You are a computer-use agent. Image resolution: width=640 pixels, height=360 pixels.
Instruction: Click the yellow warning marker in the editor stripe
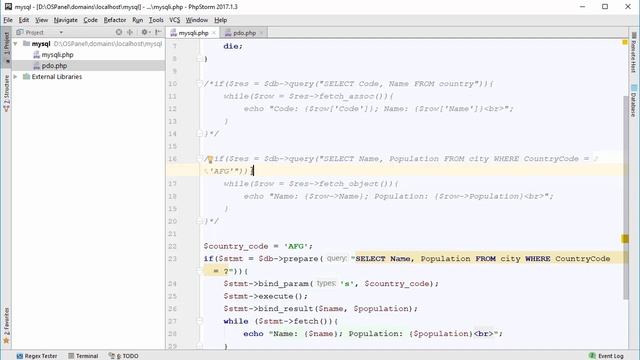625,239
